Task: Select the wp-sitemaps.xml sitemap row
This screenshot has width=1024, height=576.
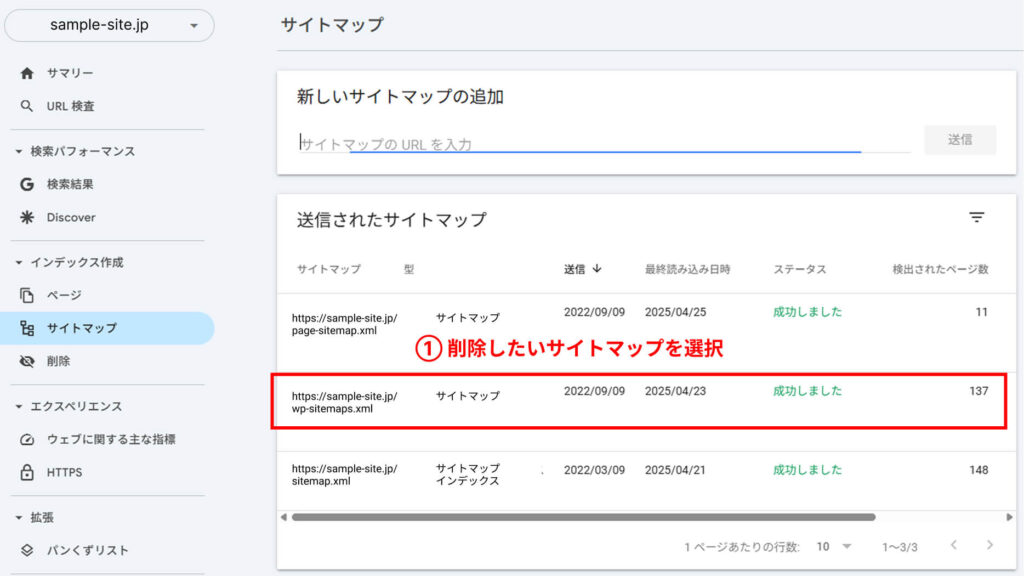Action: [639, 402]
